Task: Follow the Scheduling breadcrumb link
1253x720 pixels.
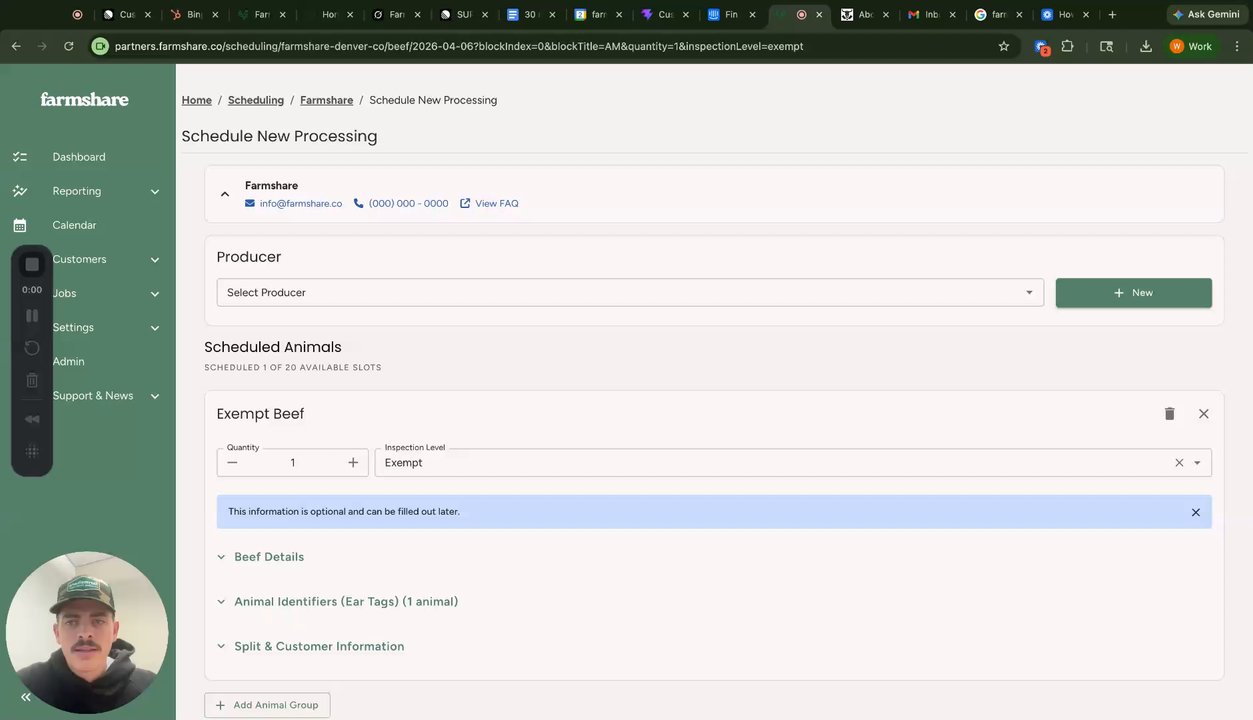Action: (x=256, y=100)
